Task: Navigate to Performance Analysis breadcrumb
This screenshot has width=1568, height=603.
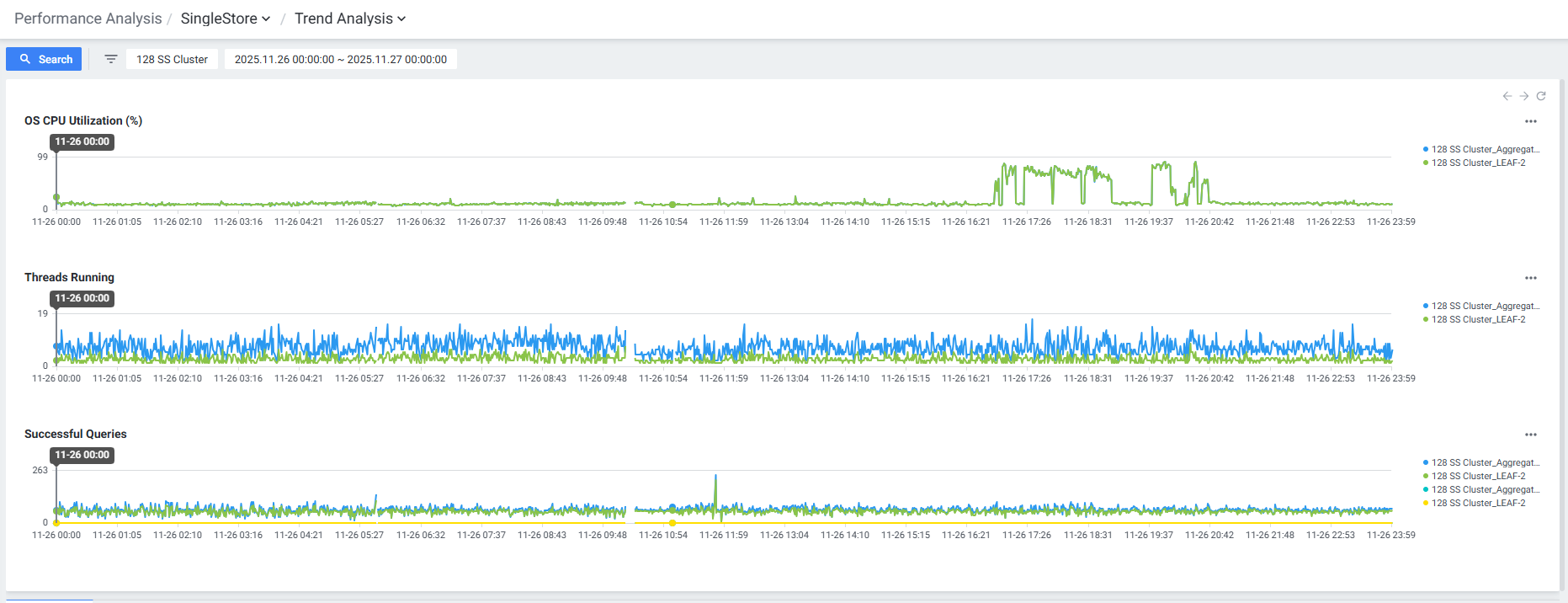Action: click(88, 19)
